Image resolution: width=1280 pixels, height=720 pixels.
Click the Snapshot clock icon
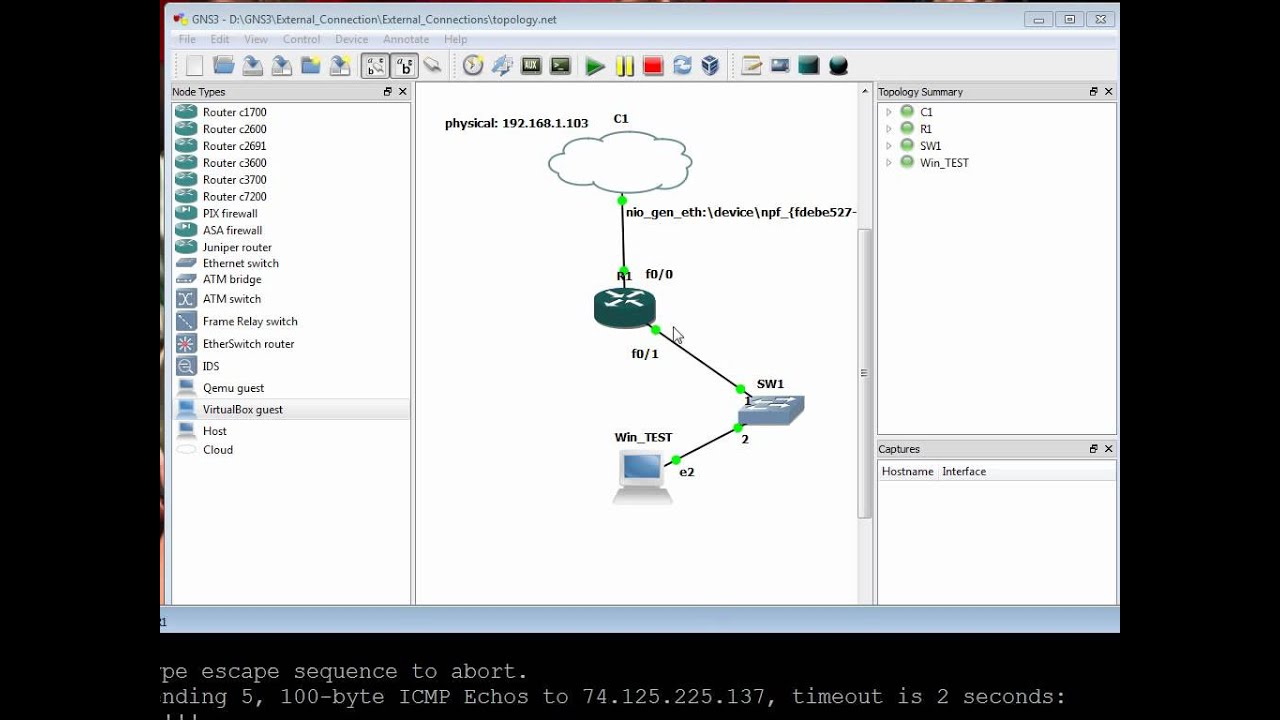pos(473,66)
